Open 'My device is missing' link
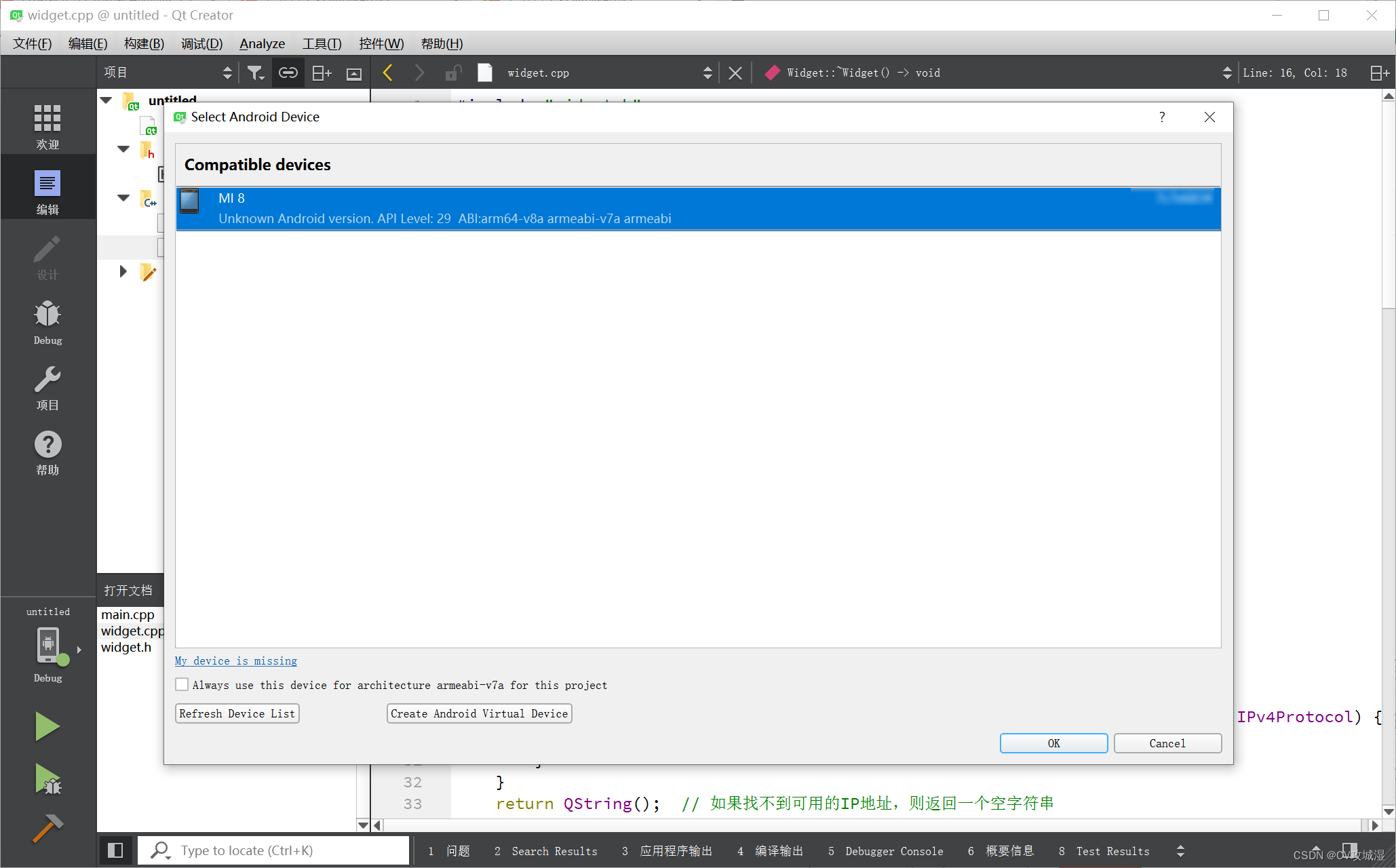The height and width of the screenshot is (868, 1396). coord(235,660)
